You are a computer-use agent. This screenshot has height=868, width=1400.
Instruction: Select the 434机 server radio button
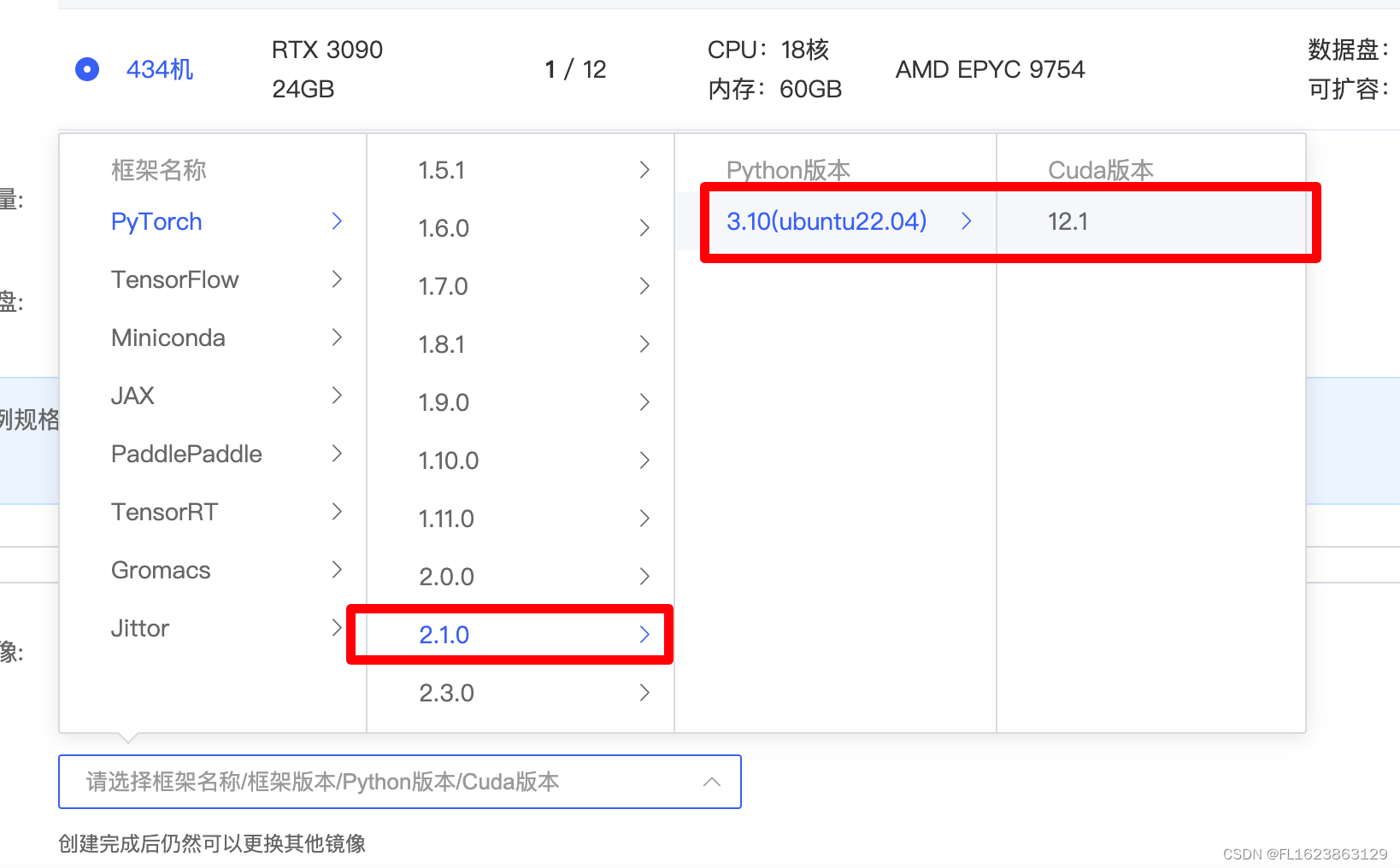[86, 69]
